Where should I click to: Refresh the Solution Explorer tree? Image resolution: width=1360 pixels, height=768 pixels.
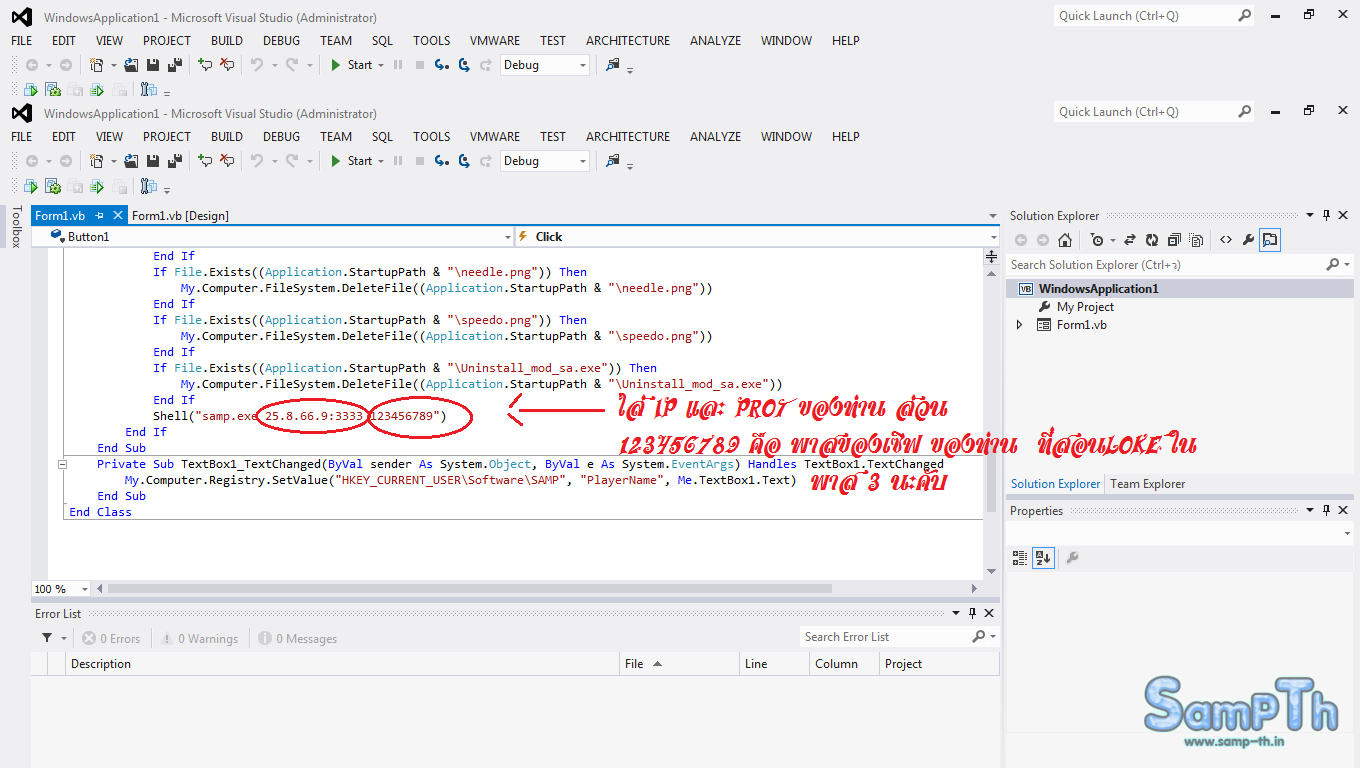[x=1152, y=240]
